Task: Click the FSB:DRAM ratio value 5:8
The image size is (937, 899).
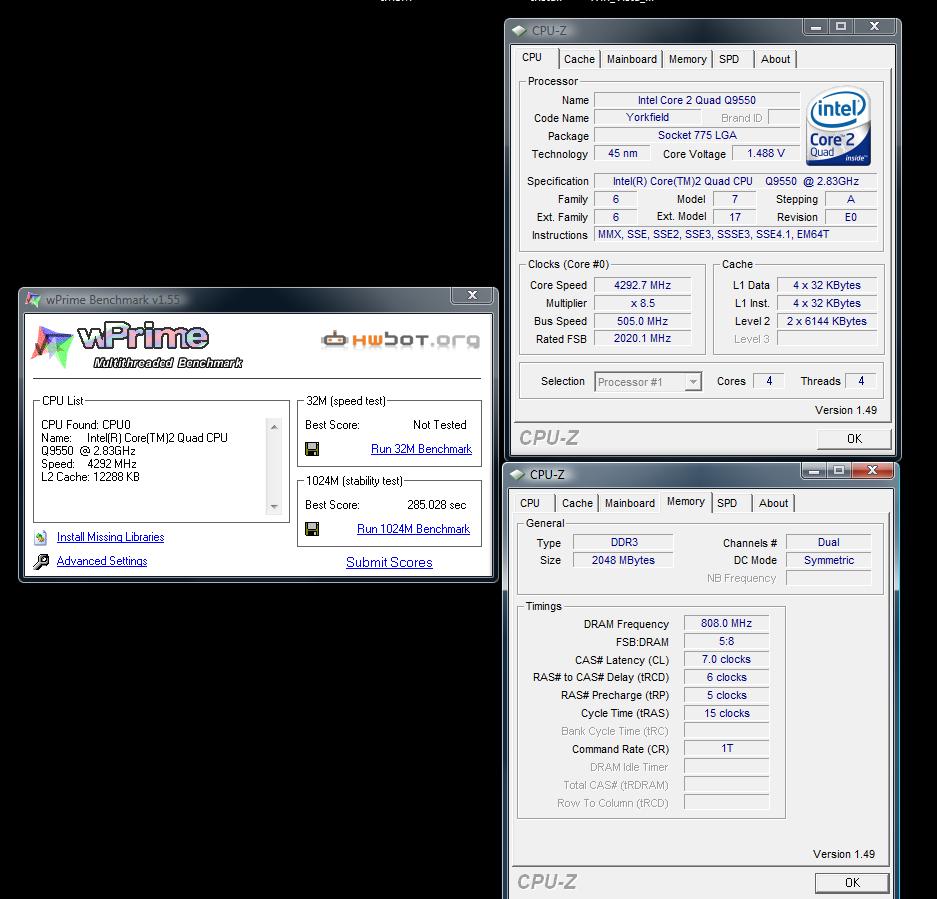Action: [x=726, y=641]
